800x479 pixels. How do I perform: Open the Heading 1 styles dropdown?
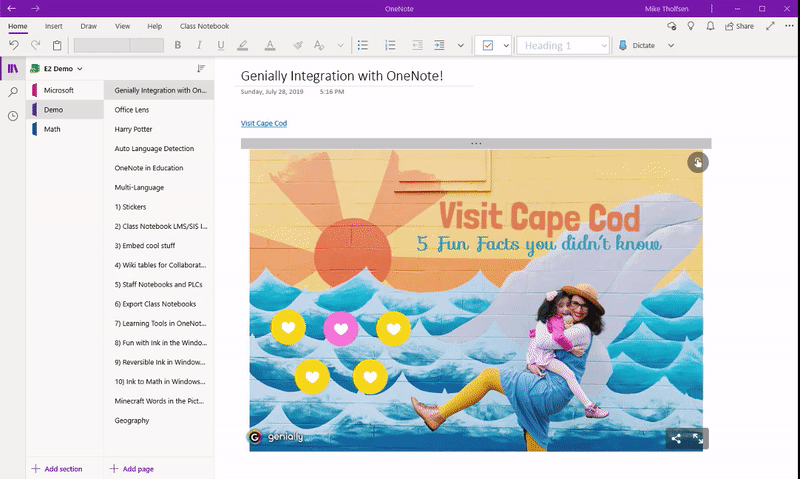tap(563, 45)
